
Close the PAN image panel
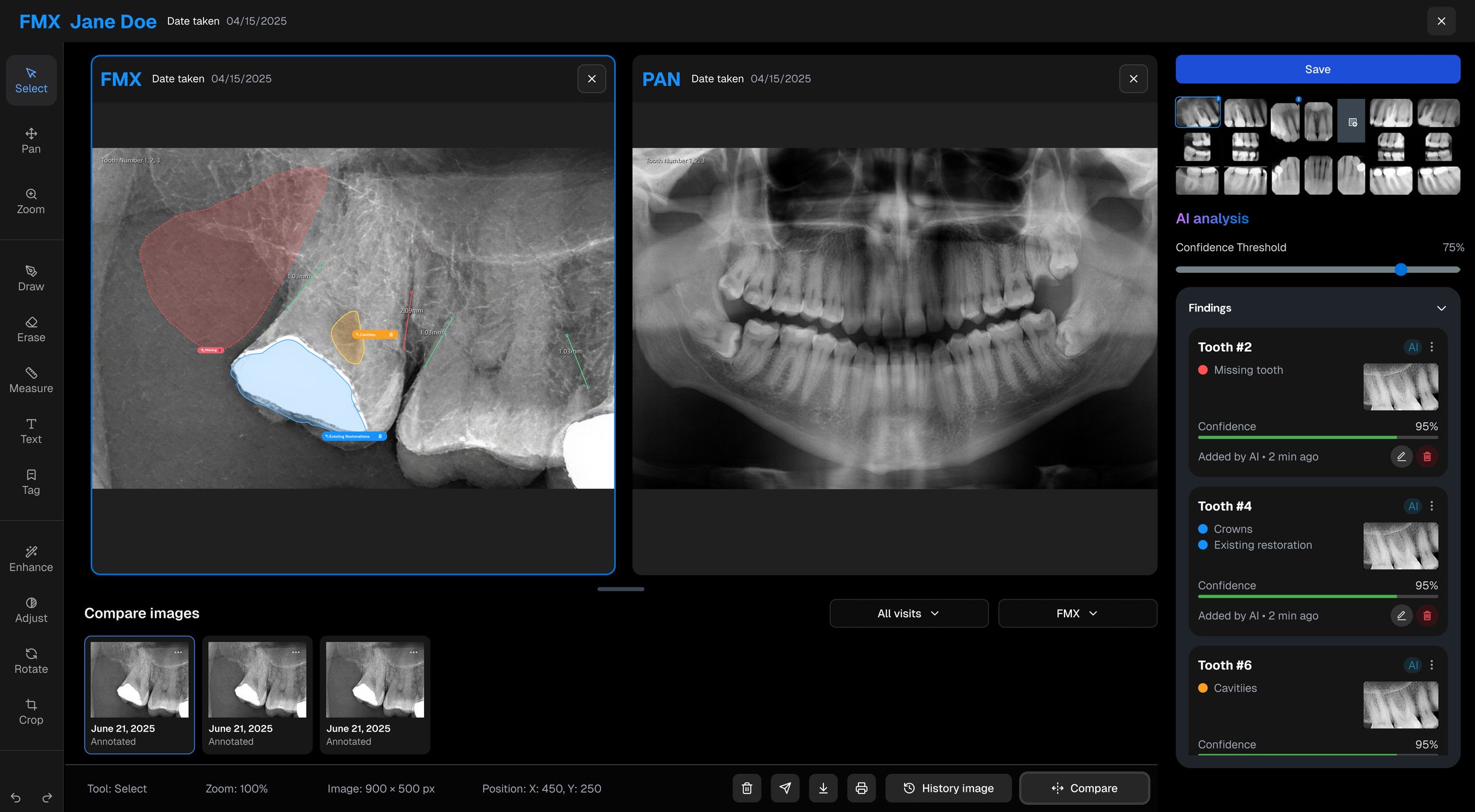(1133, 79)
